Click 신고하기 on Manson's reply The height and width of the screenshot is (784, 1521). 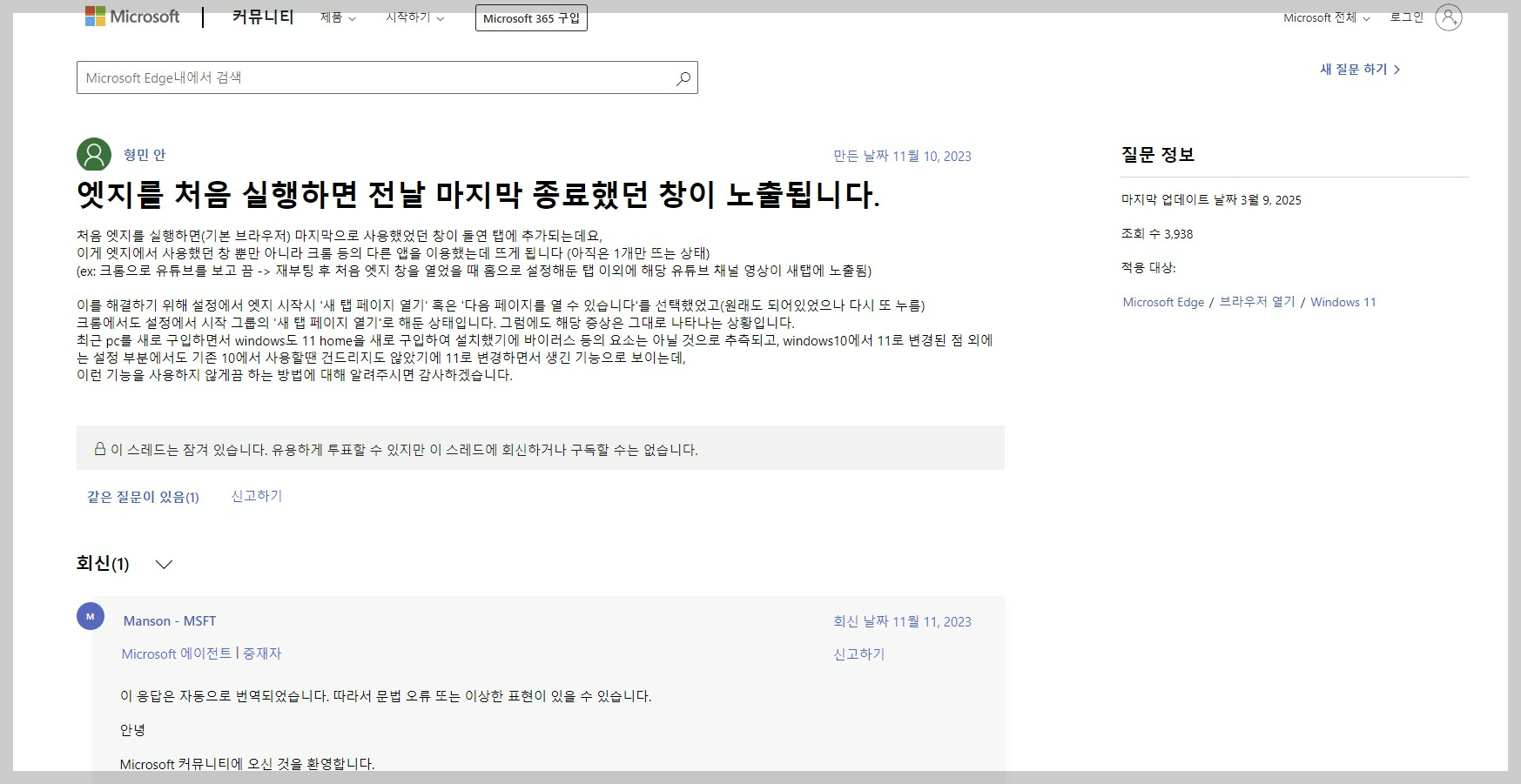[859, 653]
